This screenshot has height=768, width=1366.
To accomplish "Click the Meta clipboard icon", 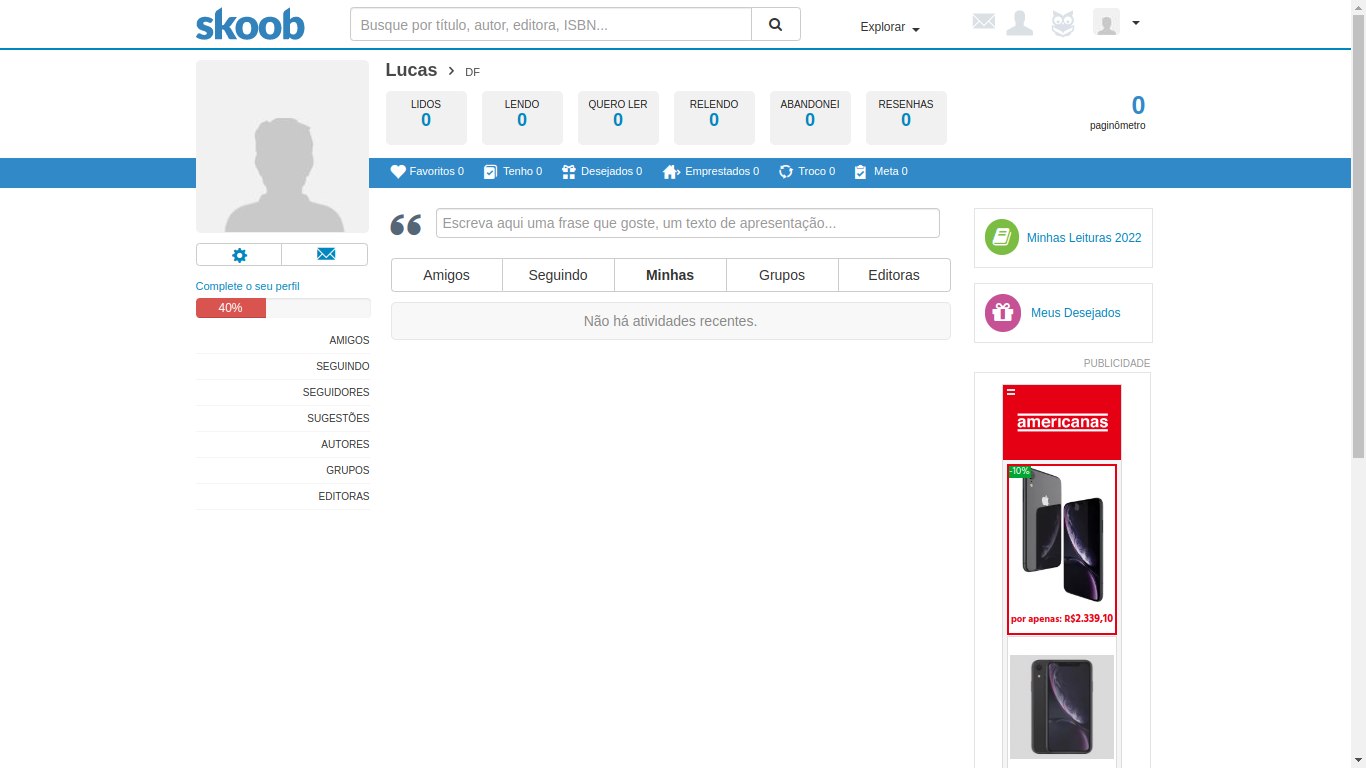I will pyautogui.click(x=860, y=172).
